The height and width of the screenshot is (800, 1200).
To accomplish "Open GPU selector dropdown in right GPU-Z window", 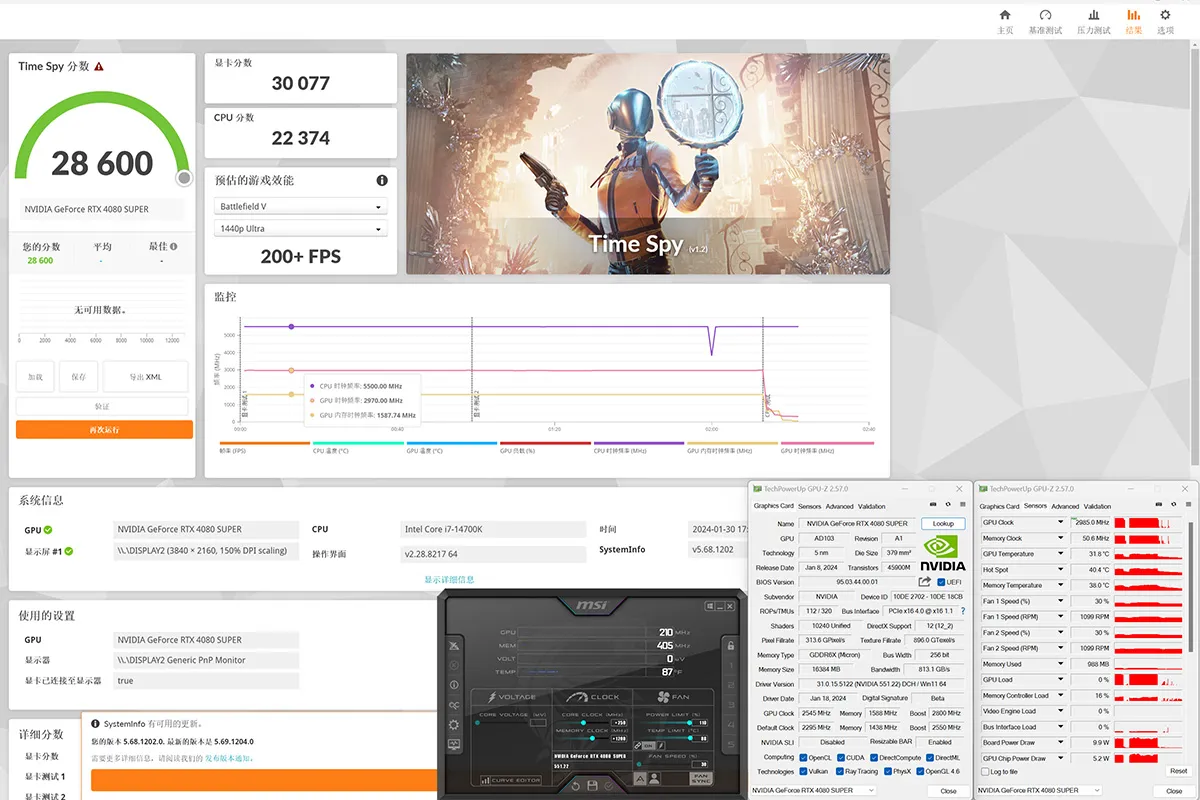I will tap(1039, 790).
